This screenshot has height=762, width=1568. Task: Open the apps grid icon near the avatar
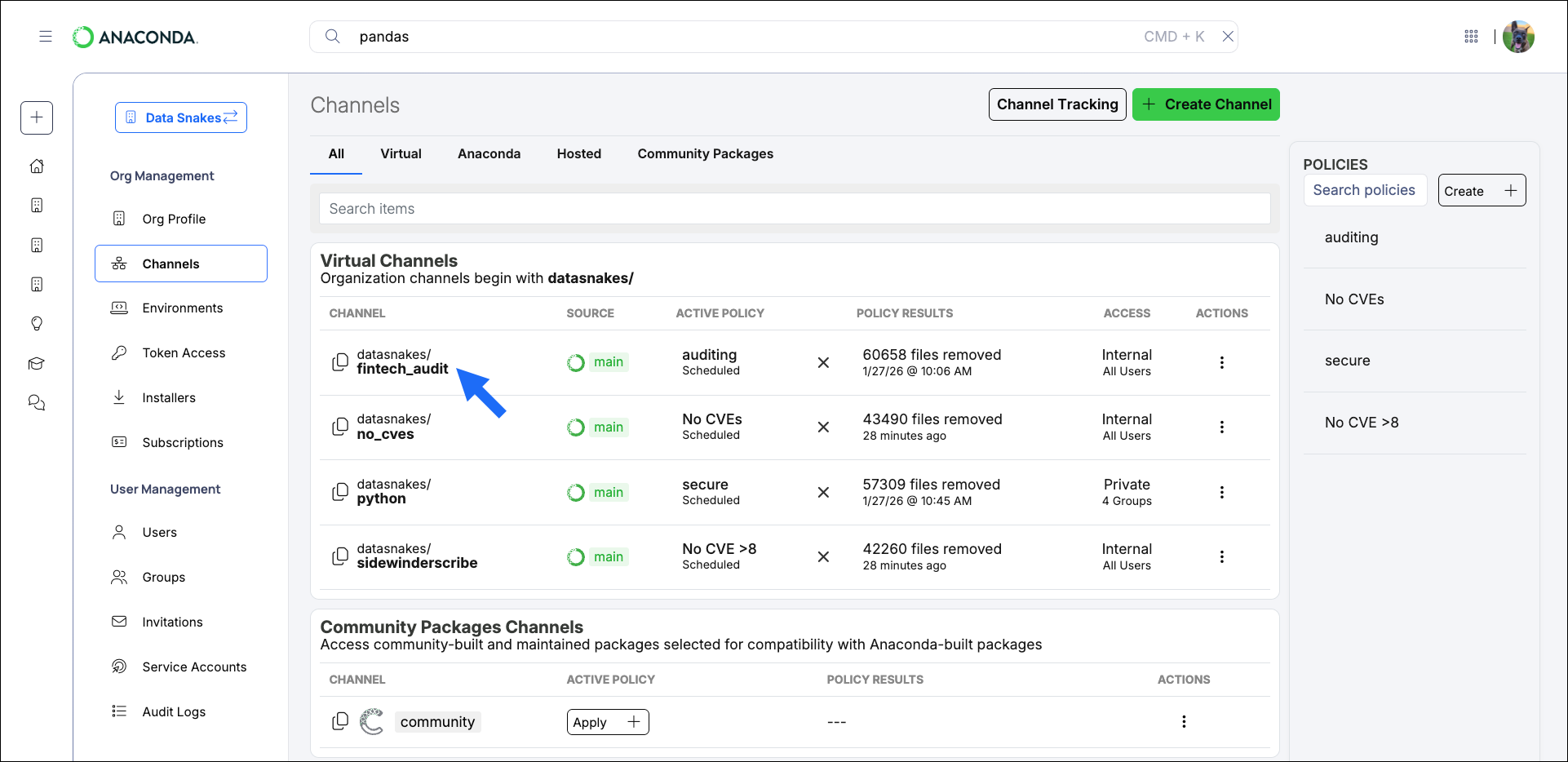tap(1471, 36)
